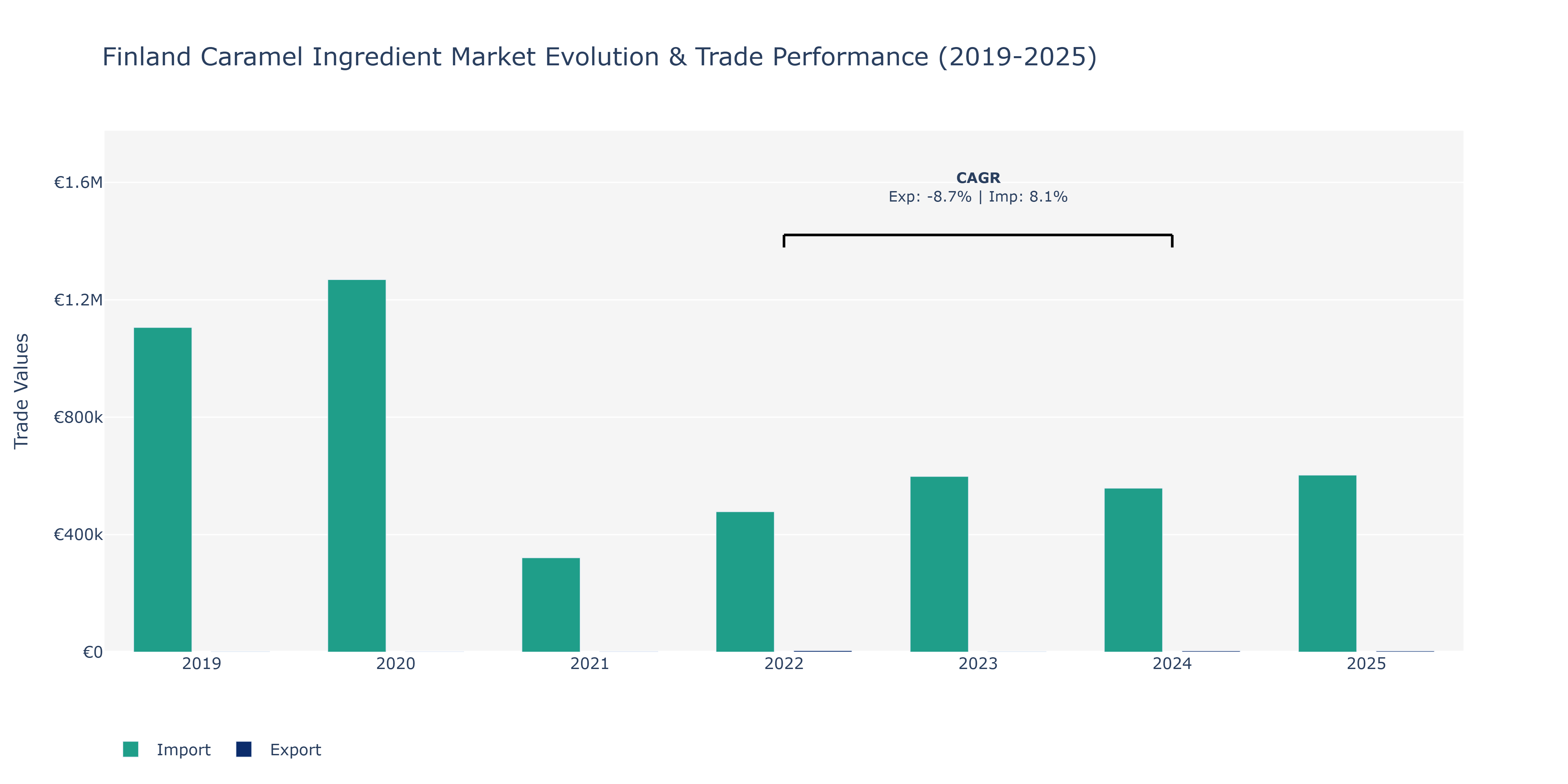
Task: Select the 2021 import bar
Action: [551, 604]
